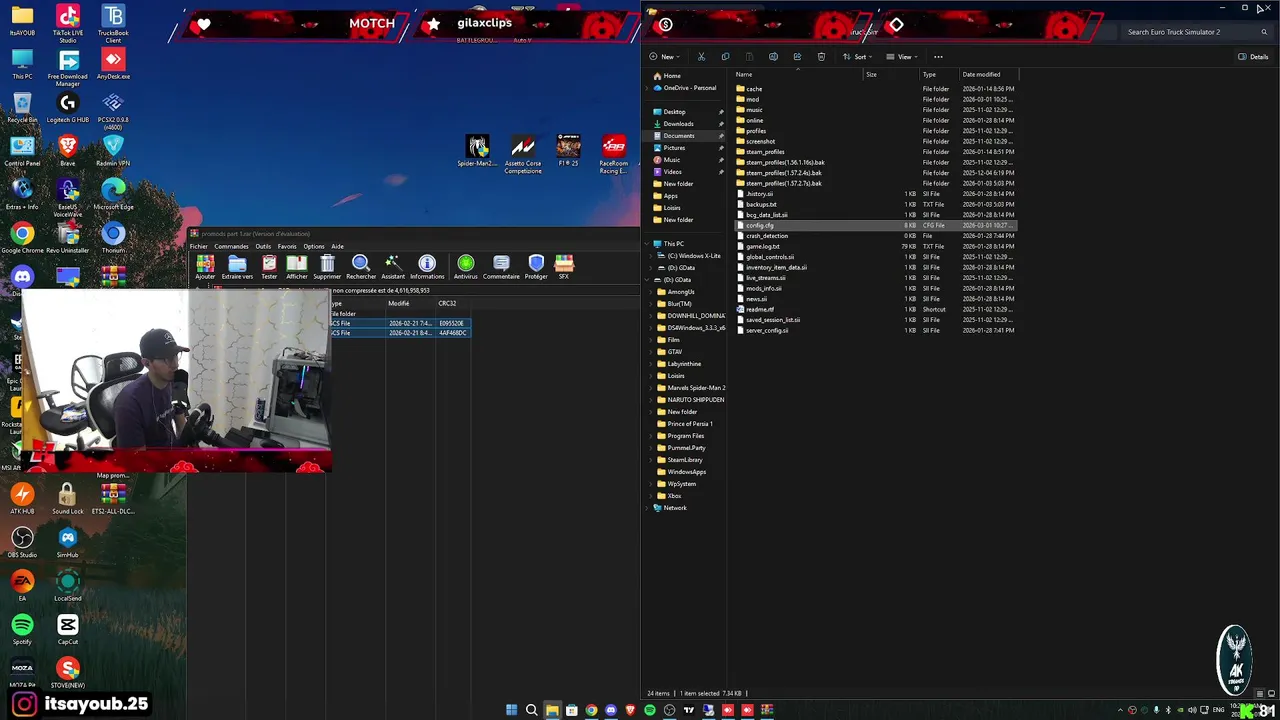1280x720 pixels.
Task: Select the Assetto Corsa Competizione desktop icon
Action: (522, 155)
